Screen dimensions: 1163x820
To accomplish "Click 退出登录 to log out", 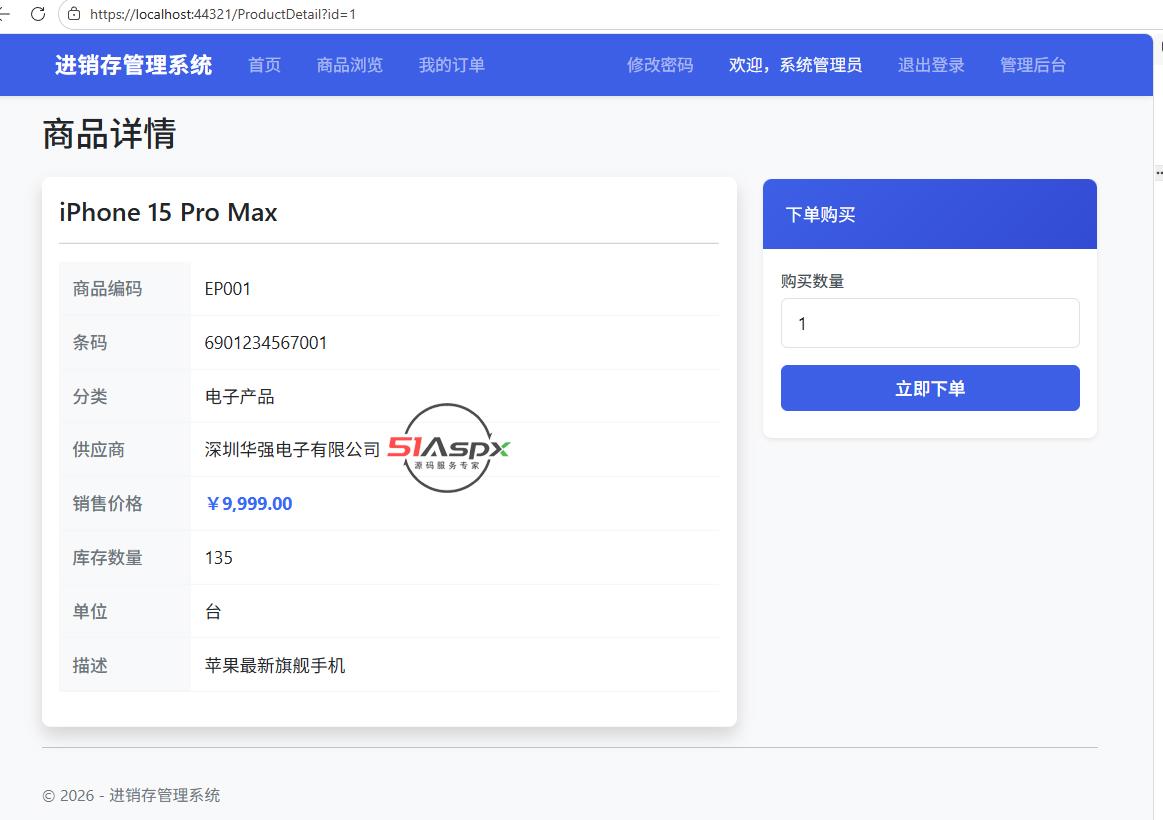I will pyautogui.click(x=931, y=65).
